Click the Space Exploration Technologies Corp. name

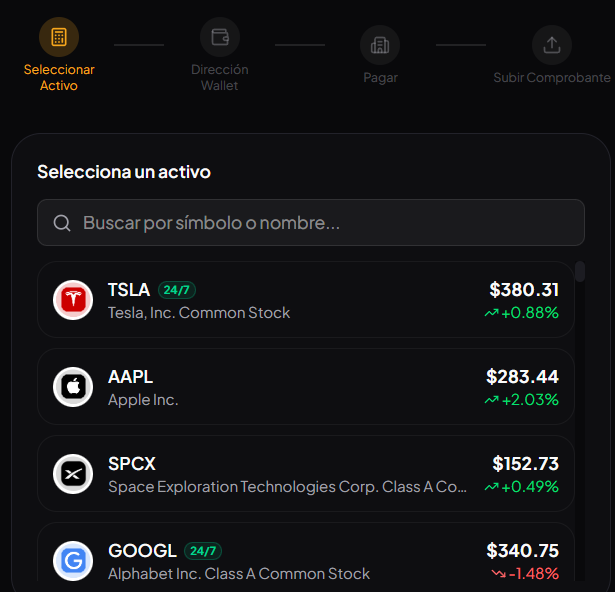(x=287, y=487)
